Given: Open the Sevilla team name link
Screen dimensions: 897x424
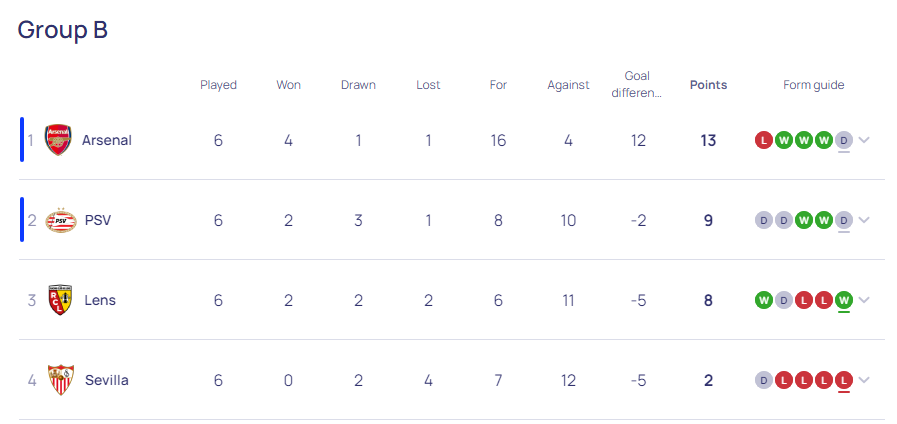Looking at the screenshot, I should click(x=107, y=380).
